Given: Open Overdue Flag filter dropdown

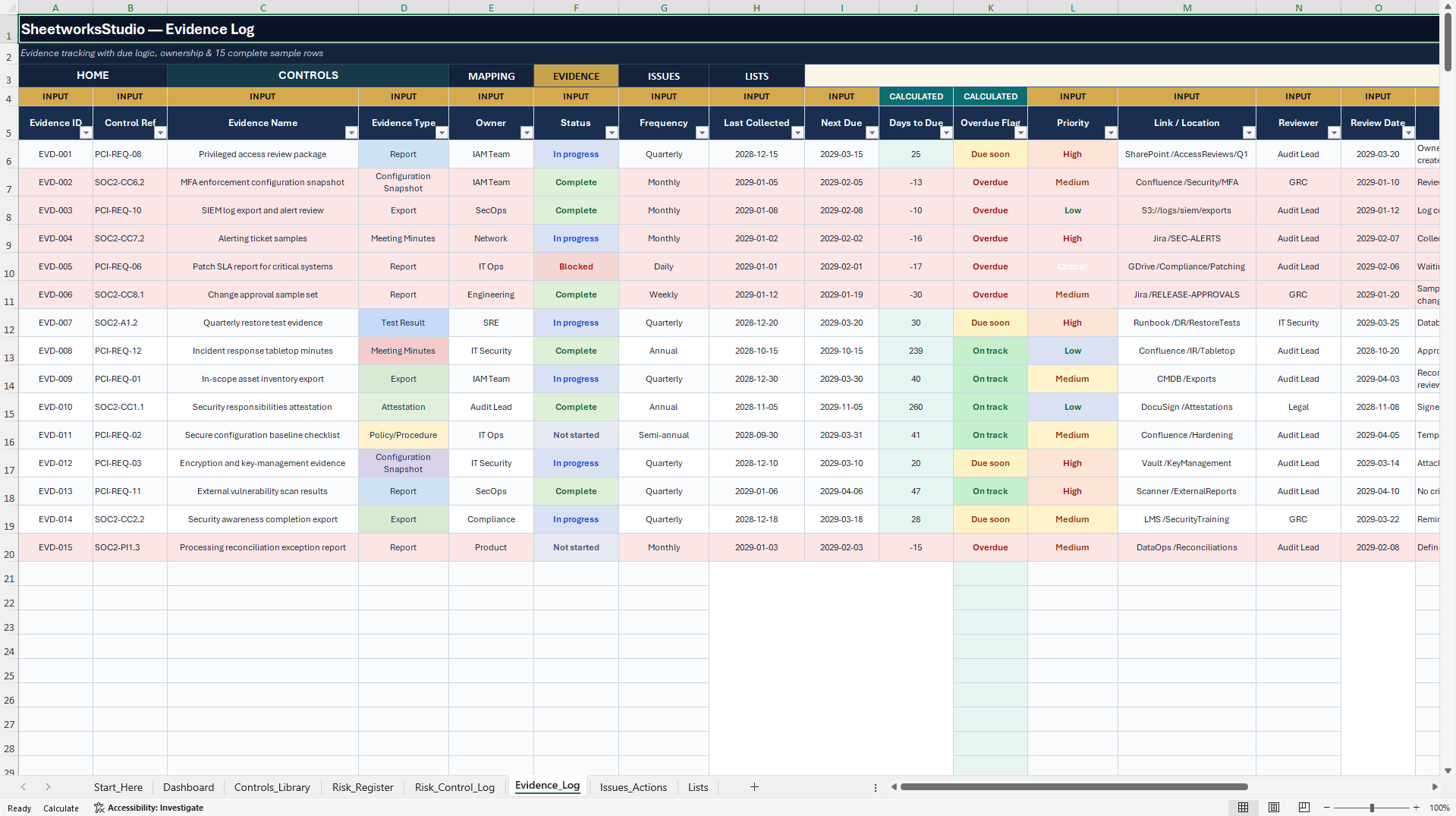Looking at the screenshot, I should pos(1020,133).
